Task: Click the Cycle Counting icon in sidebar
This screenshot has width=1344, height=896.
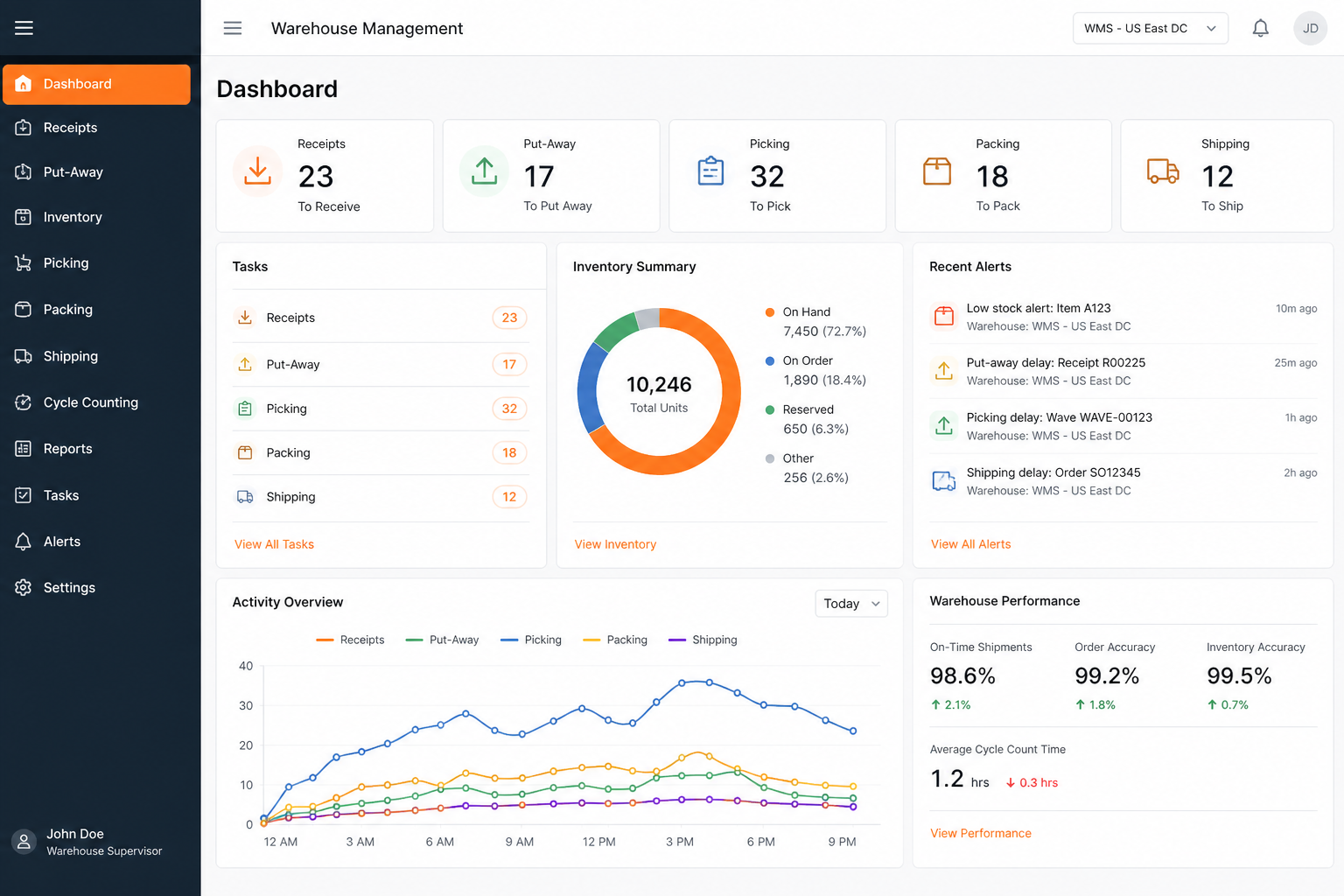Action: (x=24, y=402)
